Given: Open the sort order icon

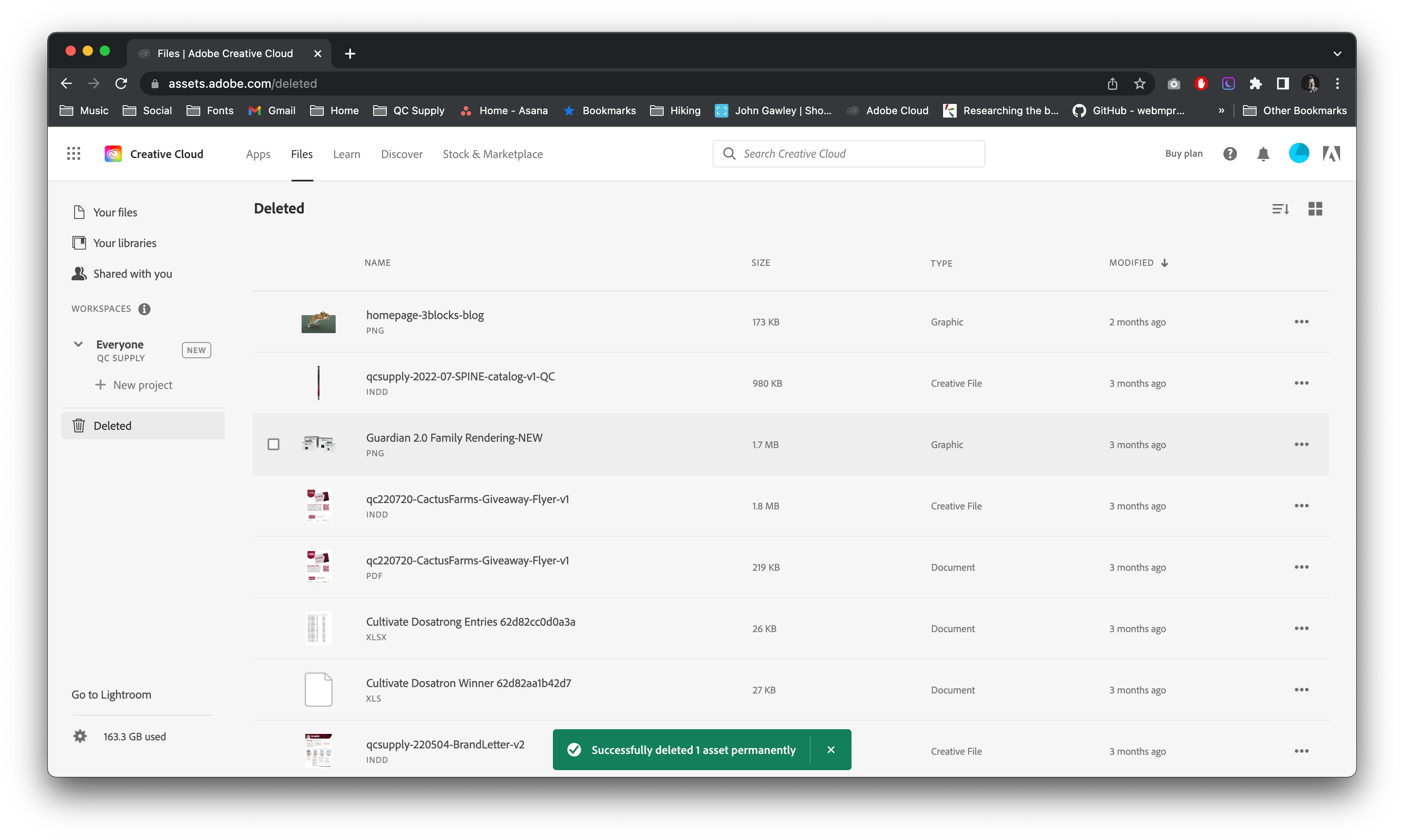Looking at the screenshot, I should (1280, 209).
